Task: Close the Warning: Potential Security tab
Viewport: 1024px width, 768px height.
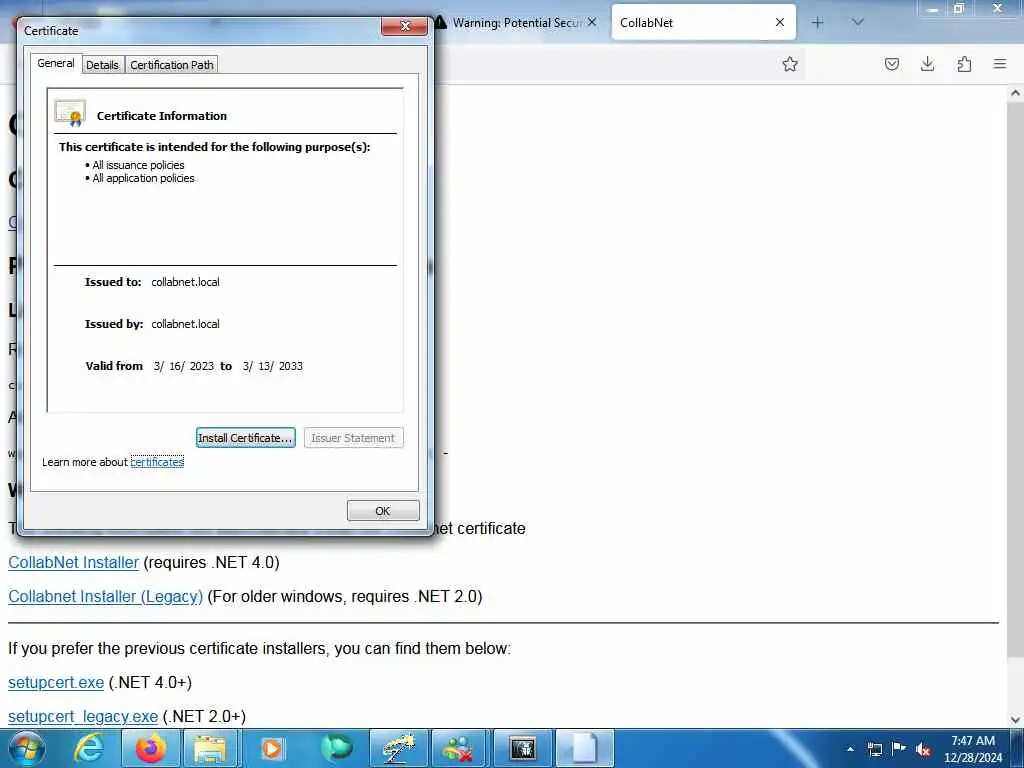Action: pos(592,22)
